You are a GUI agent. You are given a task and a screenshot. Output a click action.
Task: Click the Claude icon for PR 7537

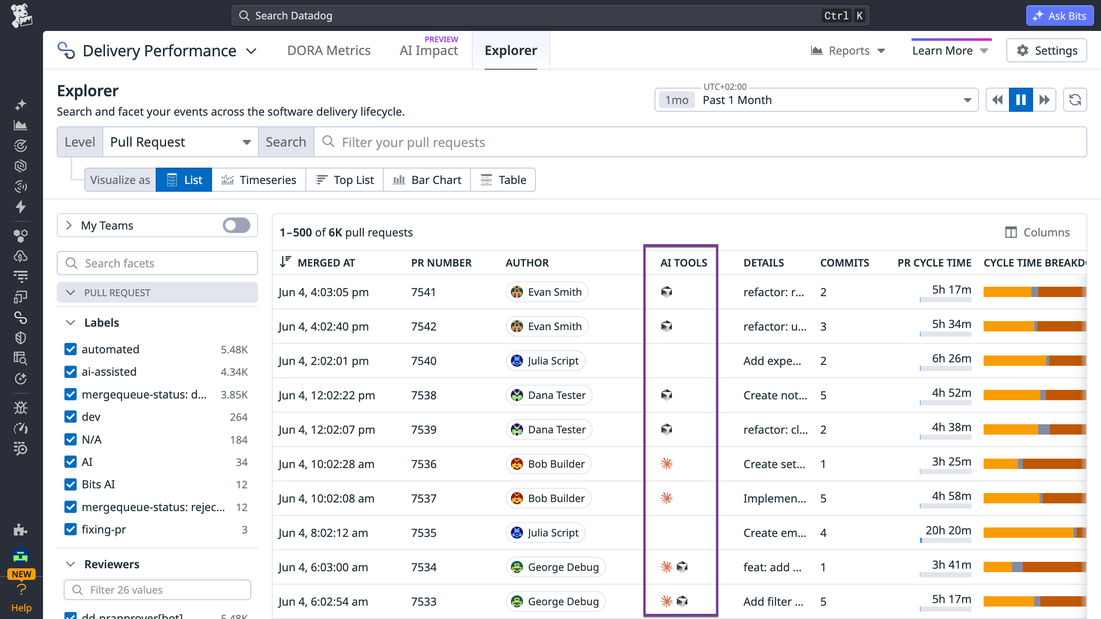(666, 498)
